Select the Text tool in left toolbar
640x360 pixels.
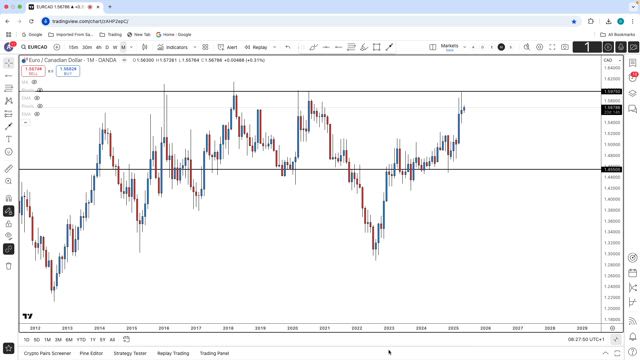tap(9, 139)
